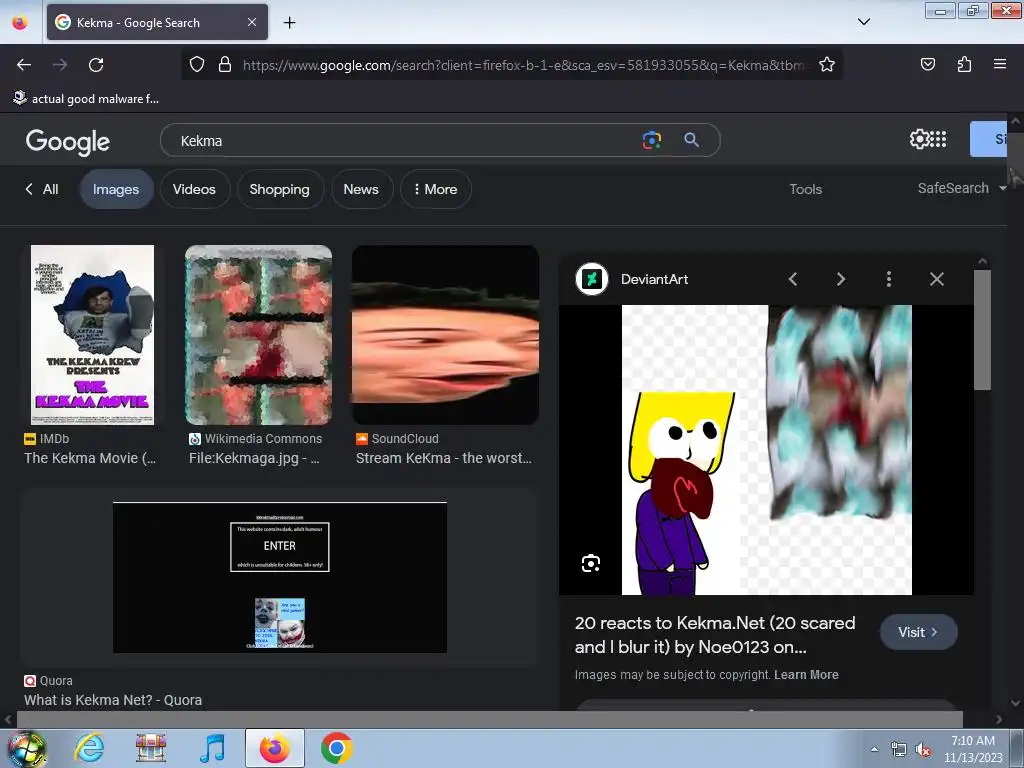Screen dimensions: 1024x768
Task: Click the preview panel vertical scrollbar thumb
Action: pos(982,330)
